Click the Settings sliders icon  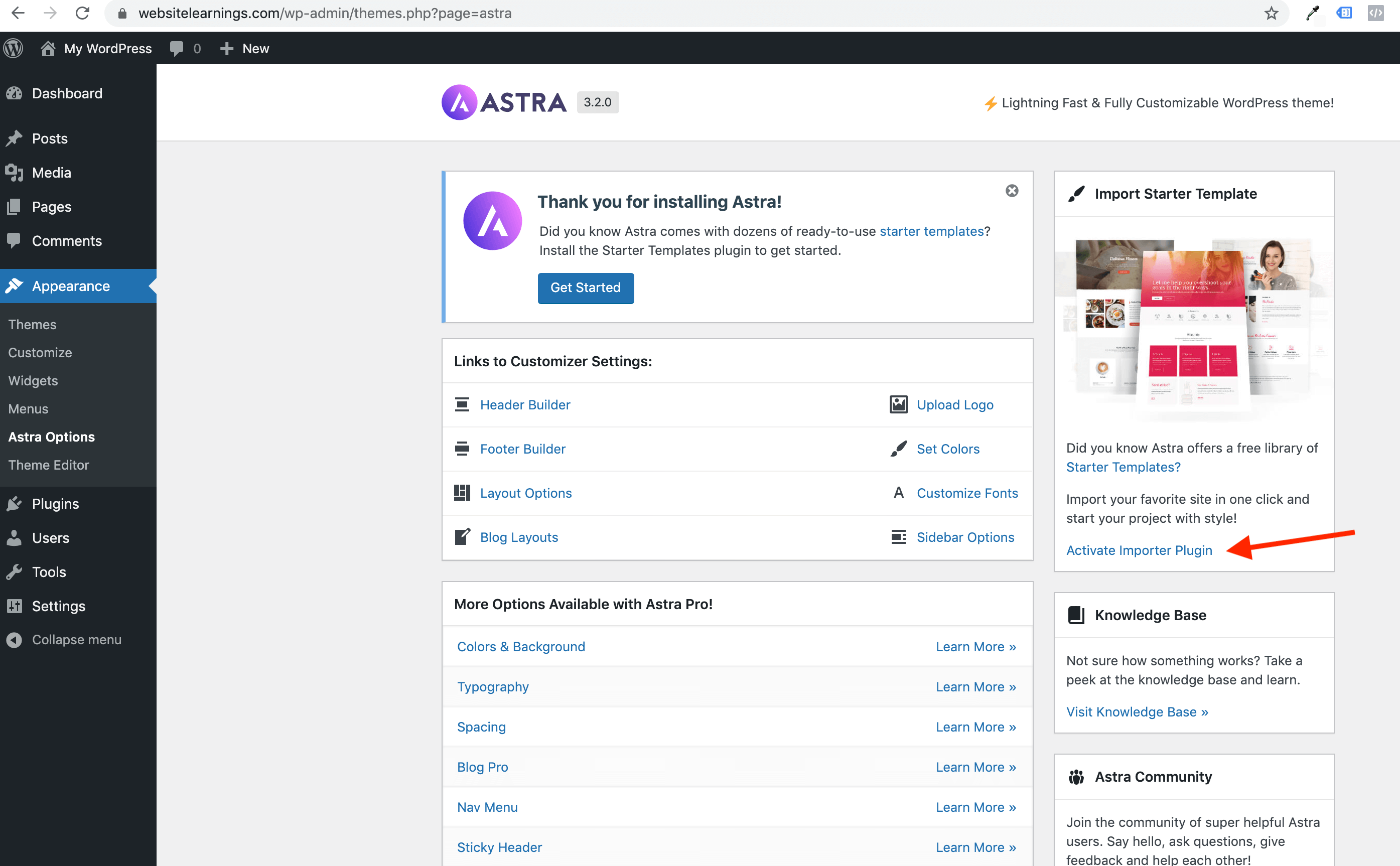15,606
